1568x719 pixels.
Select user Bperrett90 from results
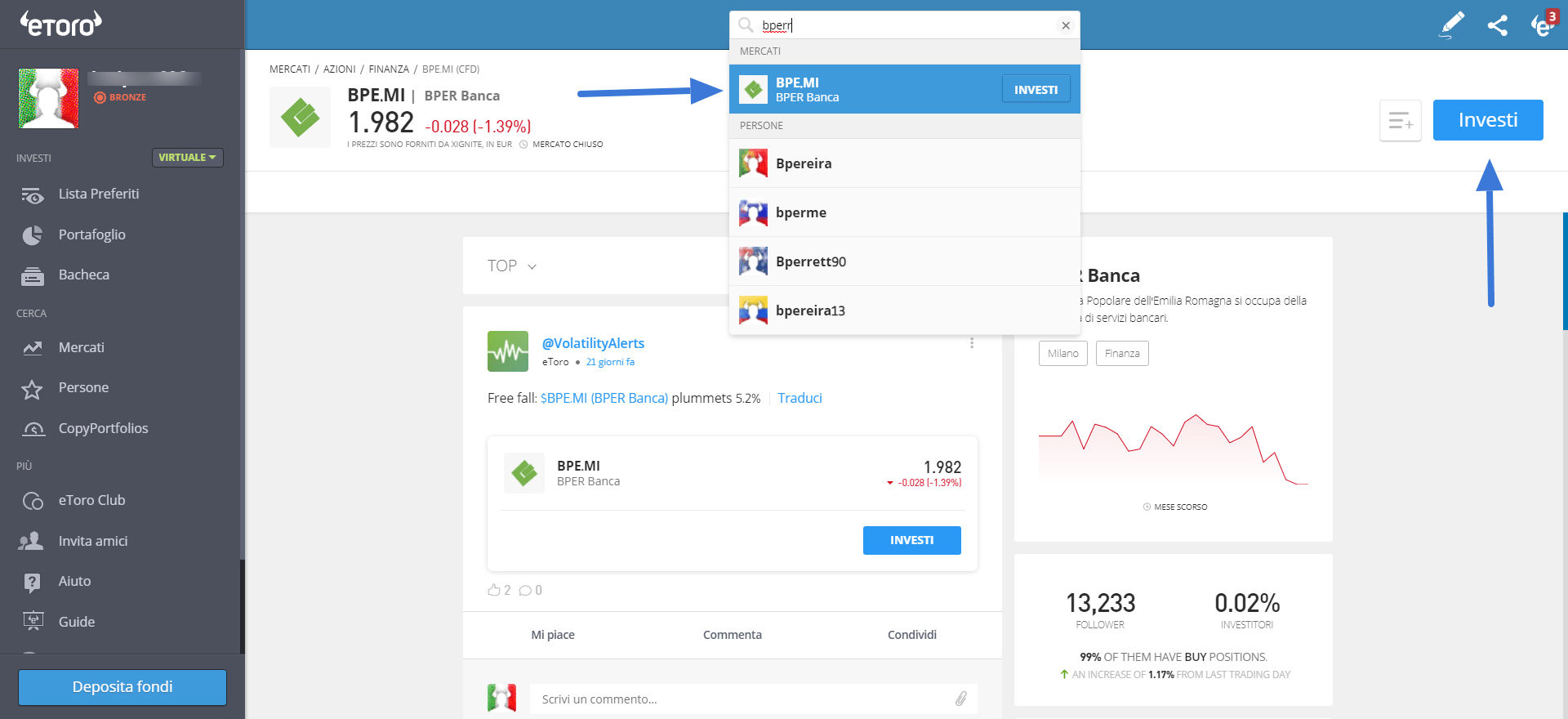point(905,261)
